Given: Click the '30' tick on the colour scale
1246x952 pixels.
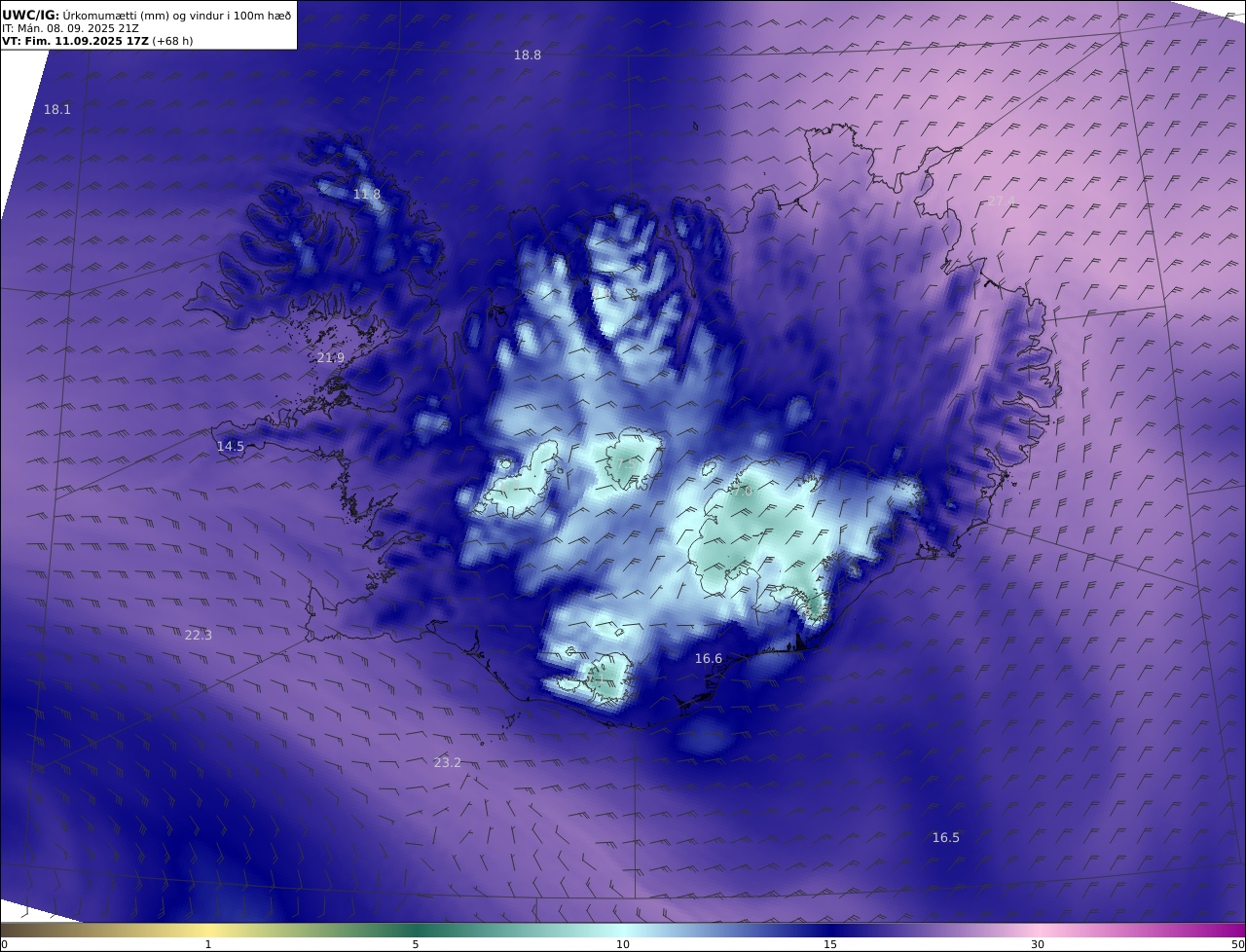Looking at the screenshot, I should tap(1038, 944).
